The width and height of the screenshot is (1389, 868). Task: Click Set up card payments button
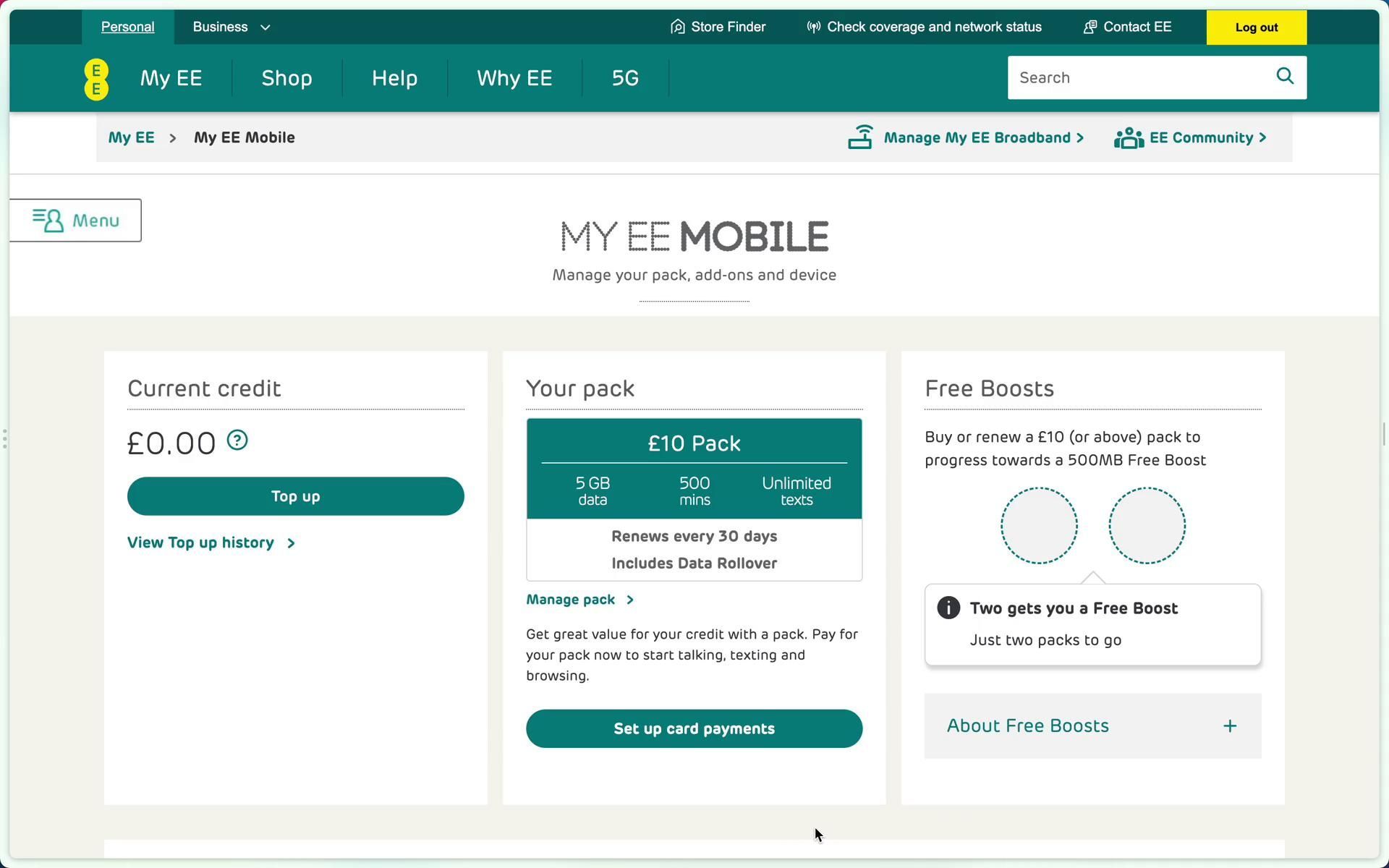pos(694,728)
